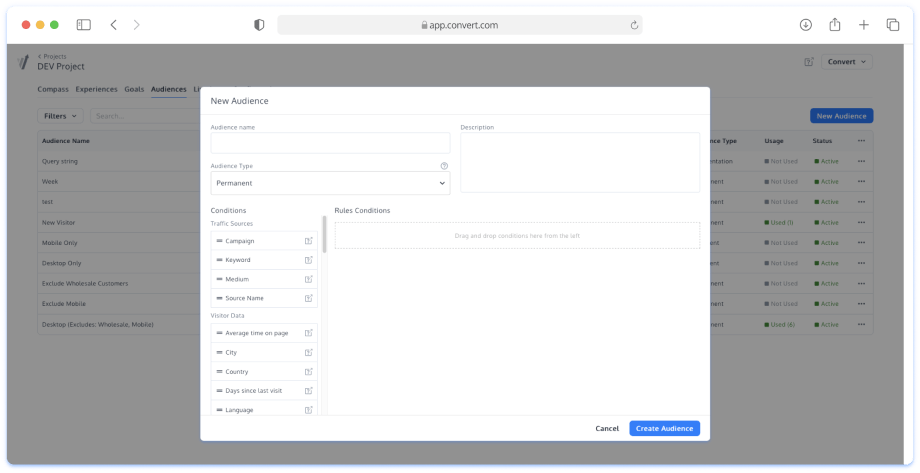Image resolution: width=920 pixels, height=473 pixels.
Task: Click the drag handle icon on Medium condition
Action: pos(219,279)
